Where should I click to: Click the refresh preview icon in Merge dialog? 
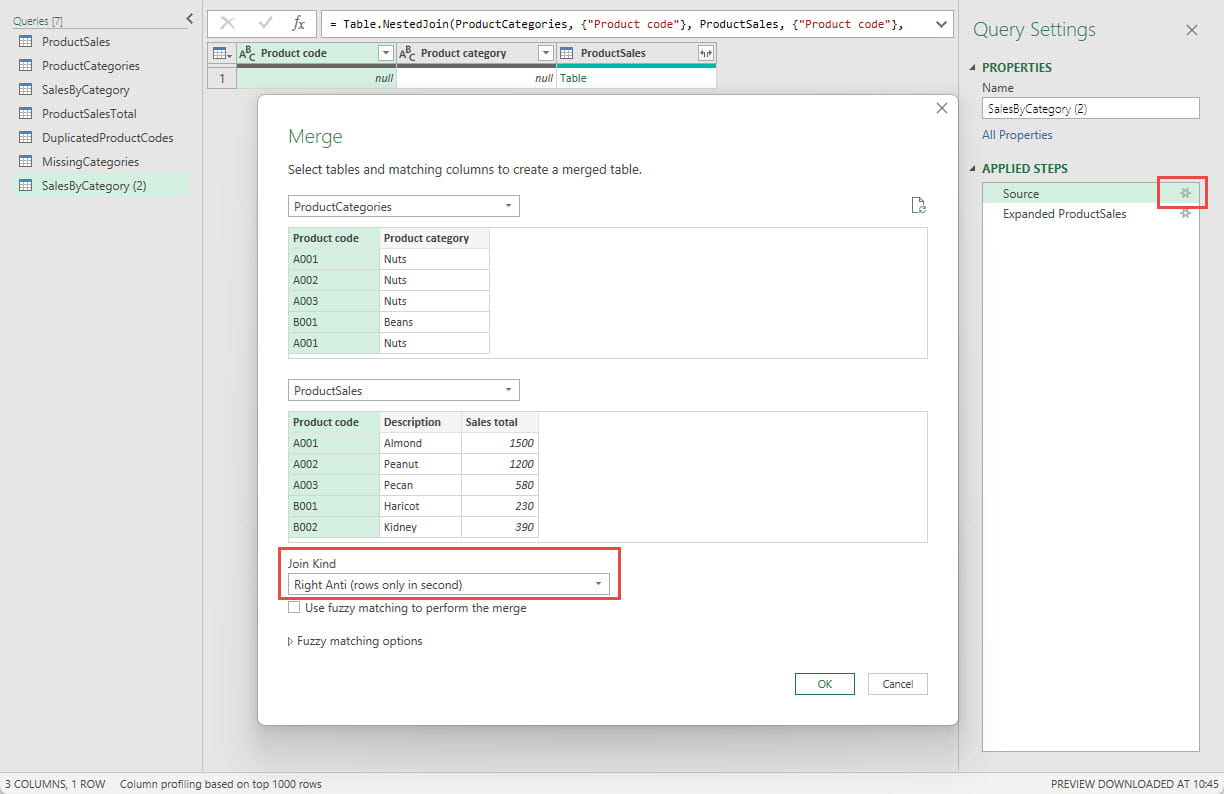click(x=918, y=206)
